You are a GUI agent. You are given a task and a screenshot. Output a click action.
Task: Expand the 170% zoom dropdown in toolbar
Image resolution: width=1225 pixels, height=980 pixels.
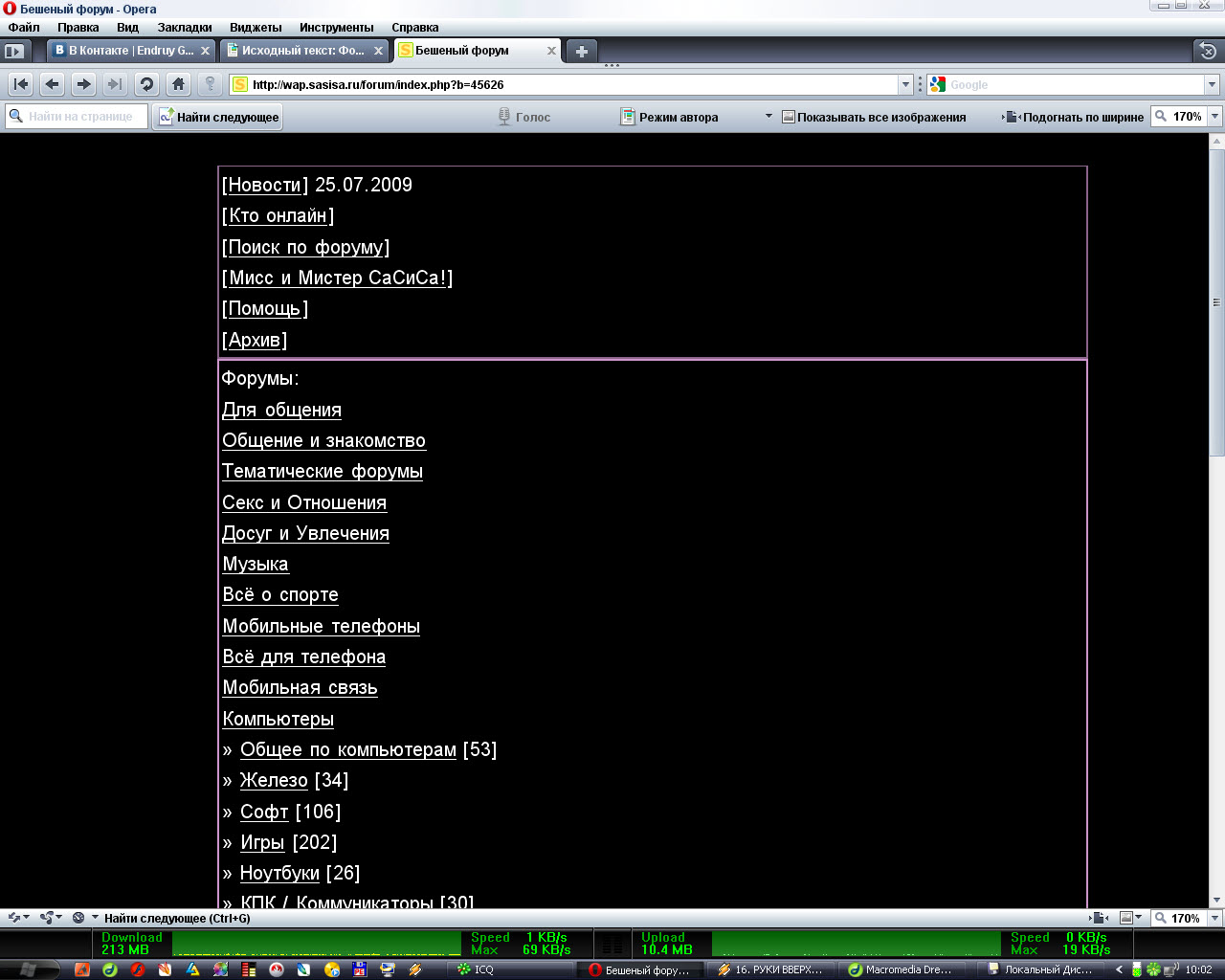(x=1214, y=117)
